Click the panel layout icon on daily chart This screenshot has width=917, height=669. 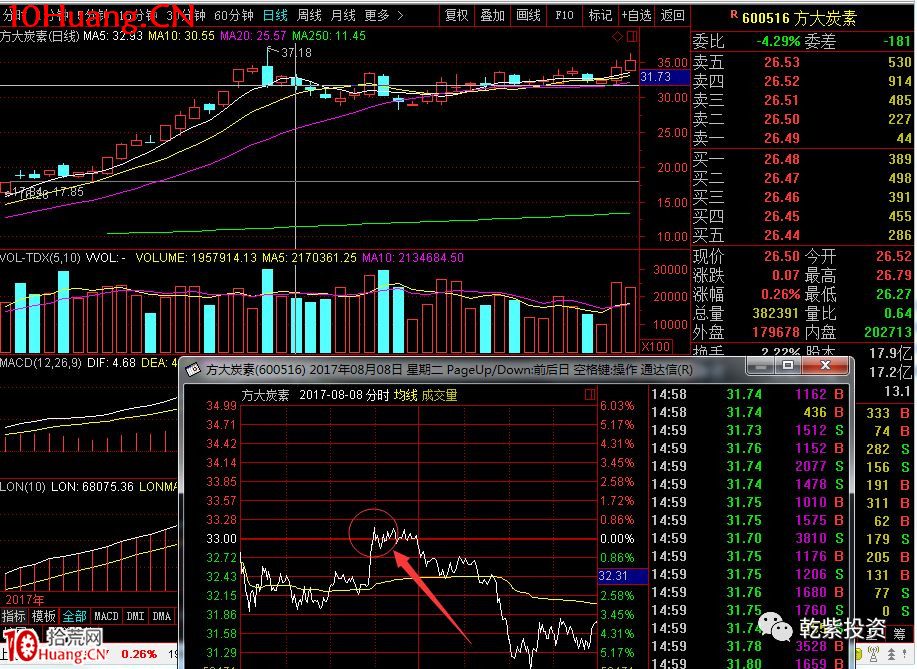632,37
